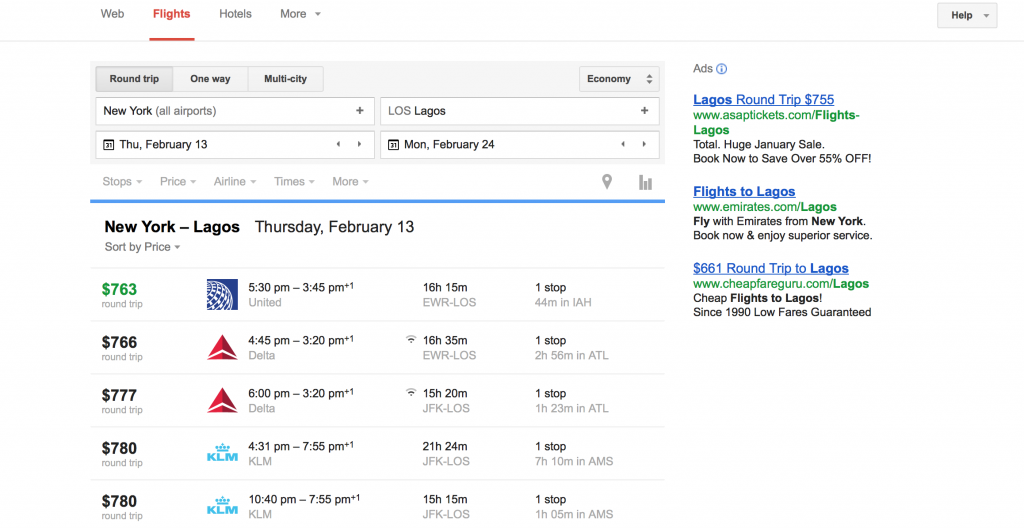
Task: Add another destination with LOS Lagos plus icon
Action: (645, 110)
